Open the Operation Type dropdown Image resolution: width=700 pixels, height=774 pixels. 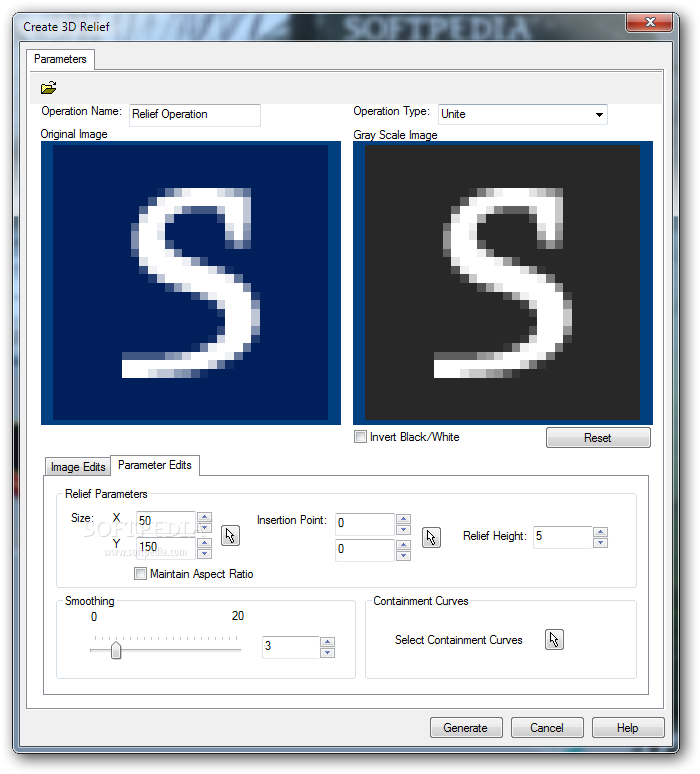click(522, 114)
